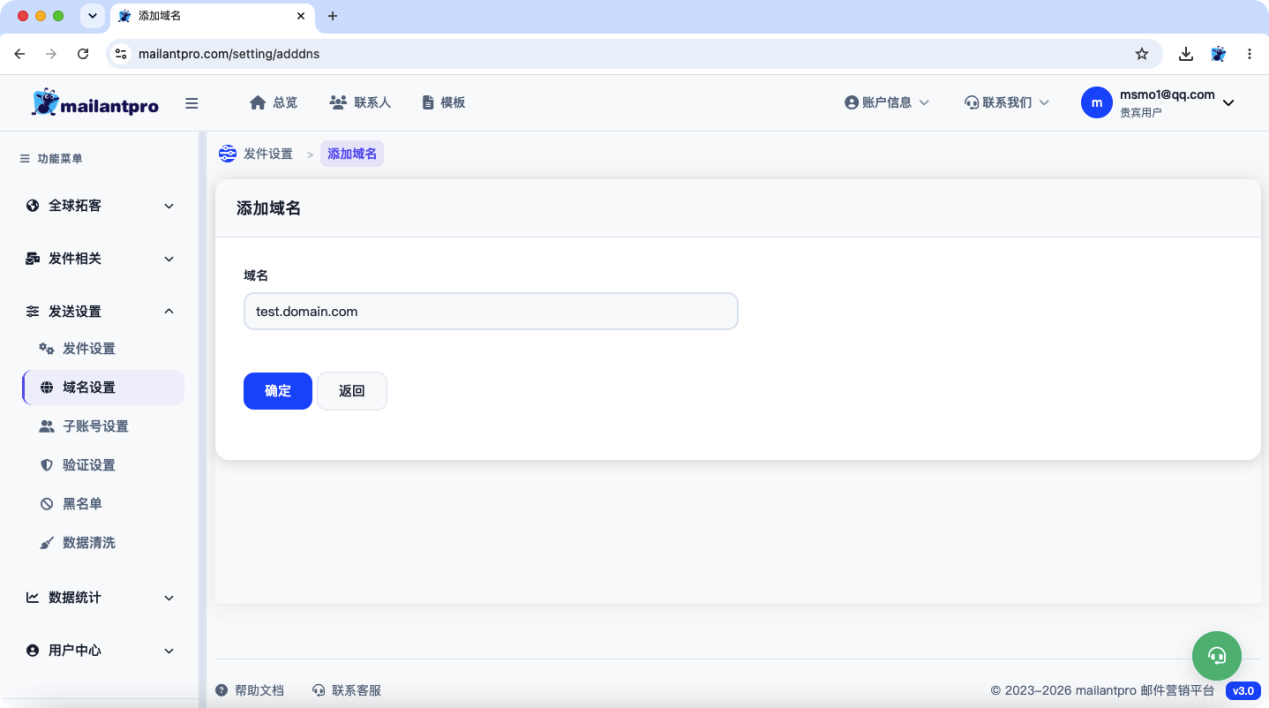Click the 返回 button
The image size is (1269, 708).
point(352,391)
